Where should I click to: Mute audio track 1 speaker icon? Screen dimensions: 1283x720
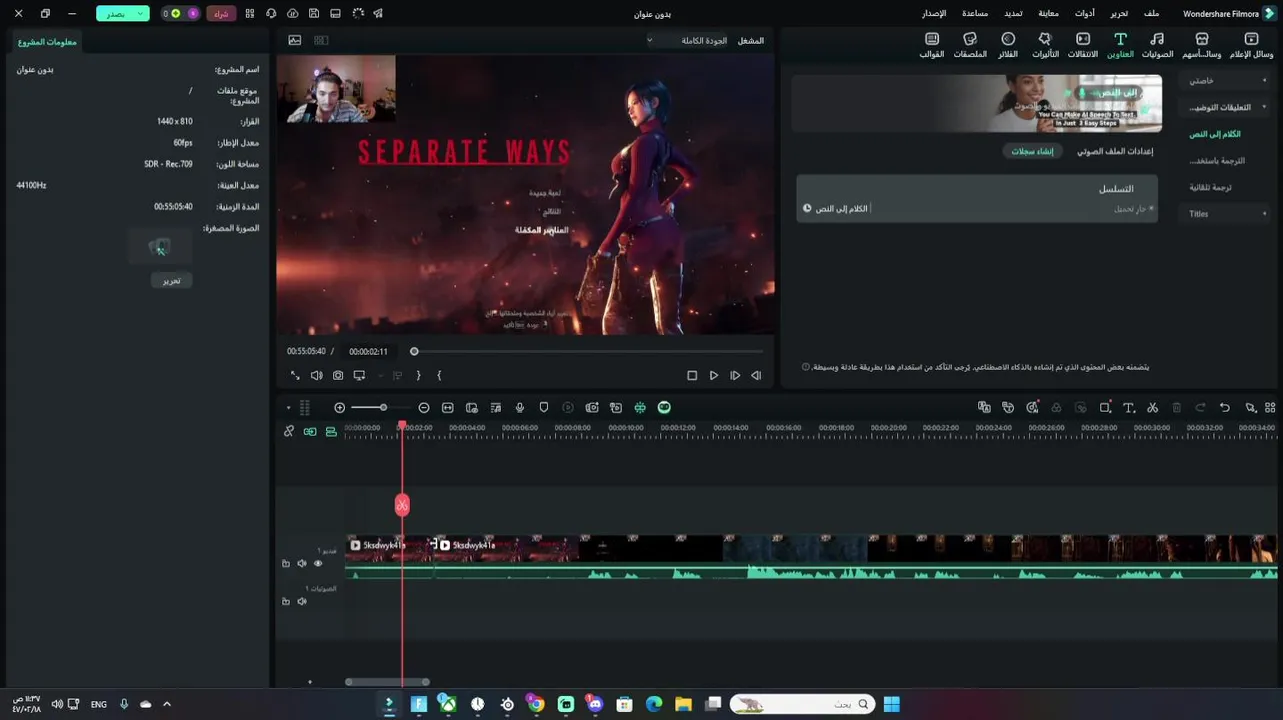click(302, 602)
